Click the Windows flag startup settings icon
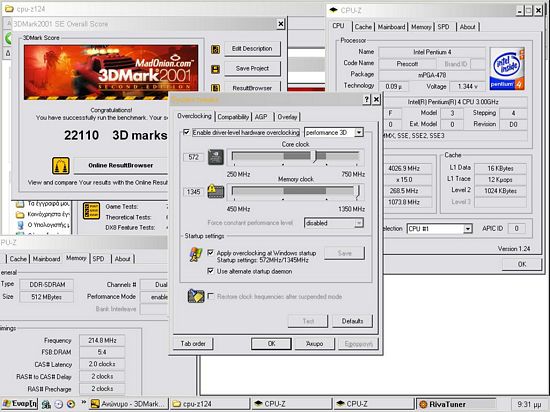The width and height of the screenshot is (550, 412). (196, 255)
